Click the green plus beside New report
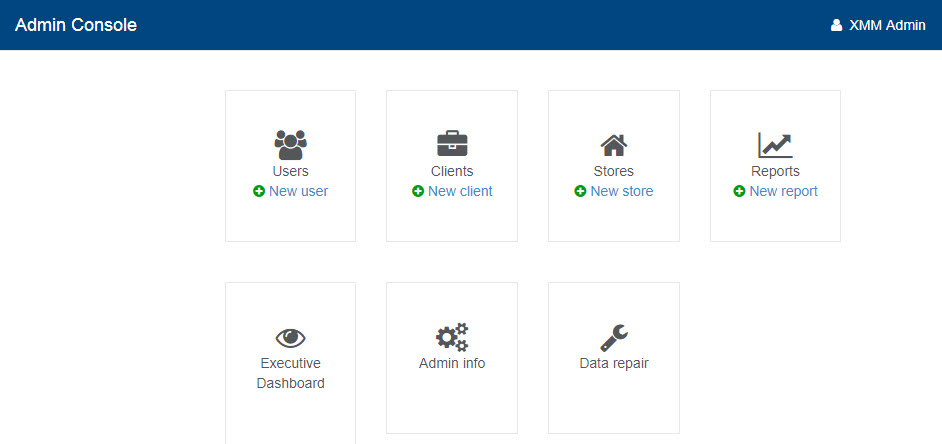The width and height of the screenshot is (942, 444). pos(739,192)
